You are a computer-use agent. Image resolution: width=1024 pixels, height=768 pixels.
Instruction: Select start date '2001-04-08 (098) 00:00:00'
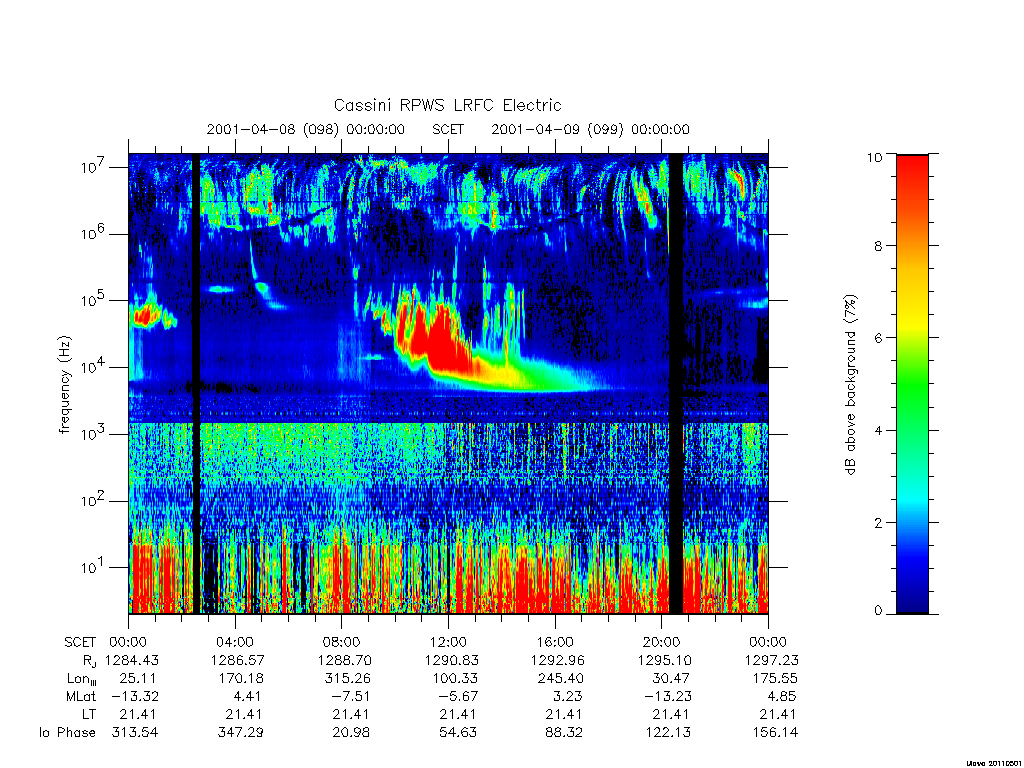point(306,129)
